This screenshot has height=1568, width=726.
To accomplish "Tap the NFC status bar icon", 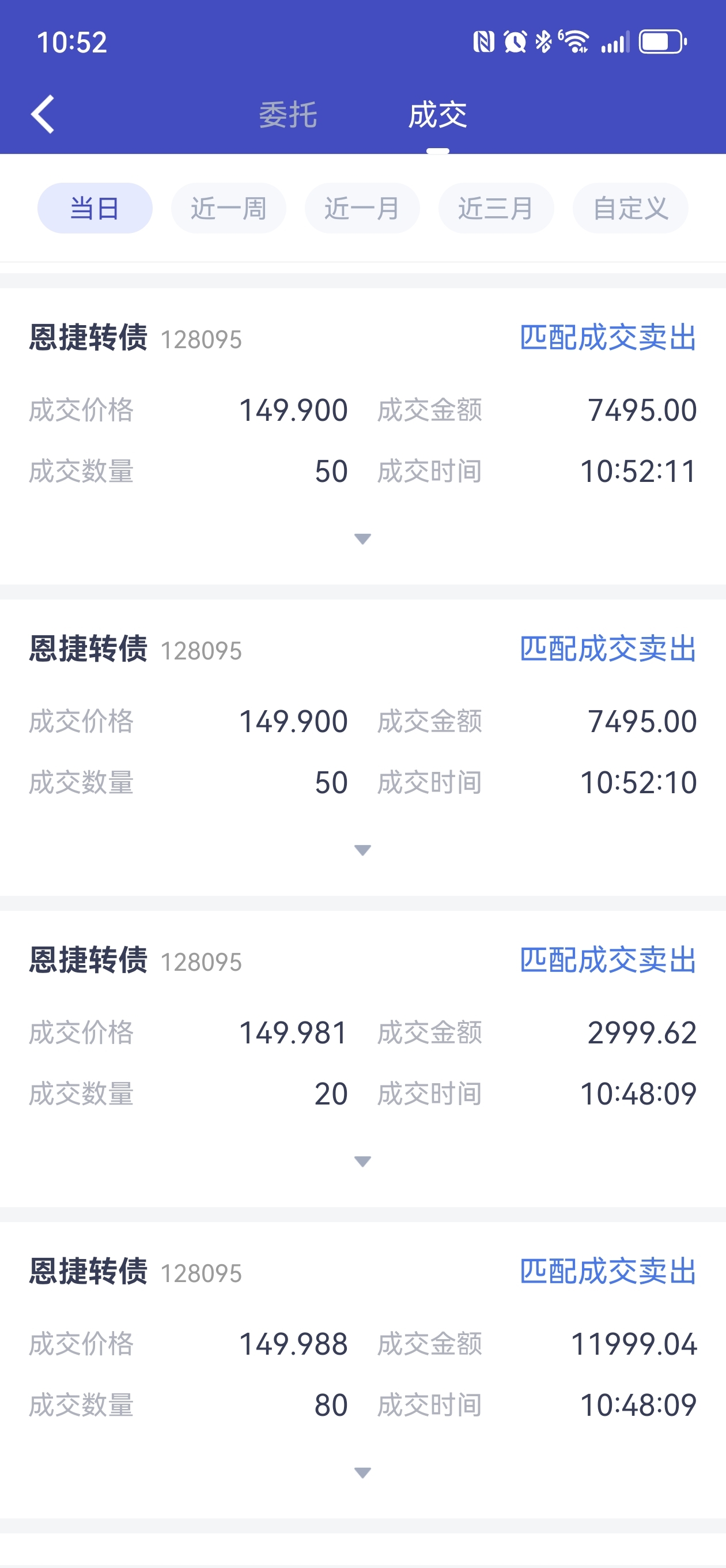I will click(x=483, y=42).
